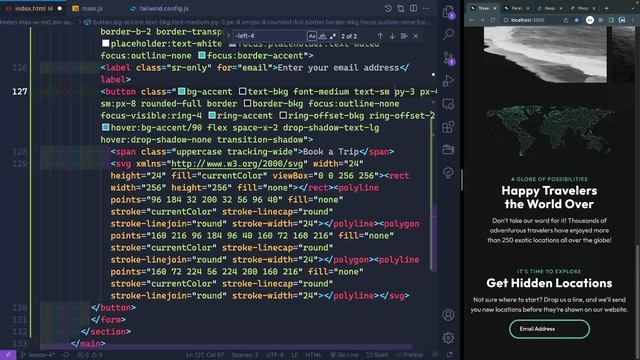Go to next match in Find widget

click(x=392, y=36)
